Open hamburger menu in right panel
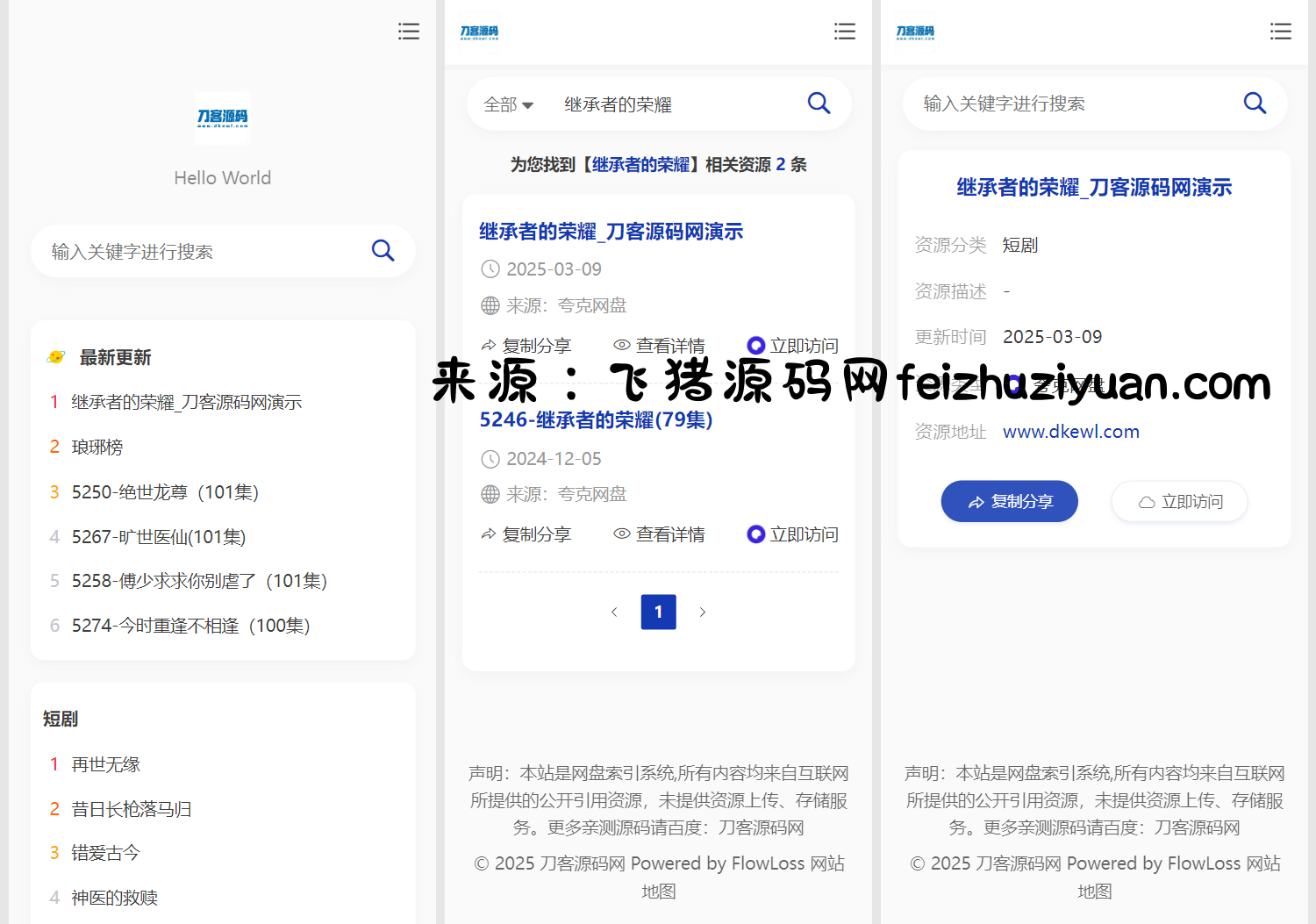Viewport: 1316px width, 924px height. click(x=1280, y=32)
